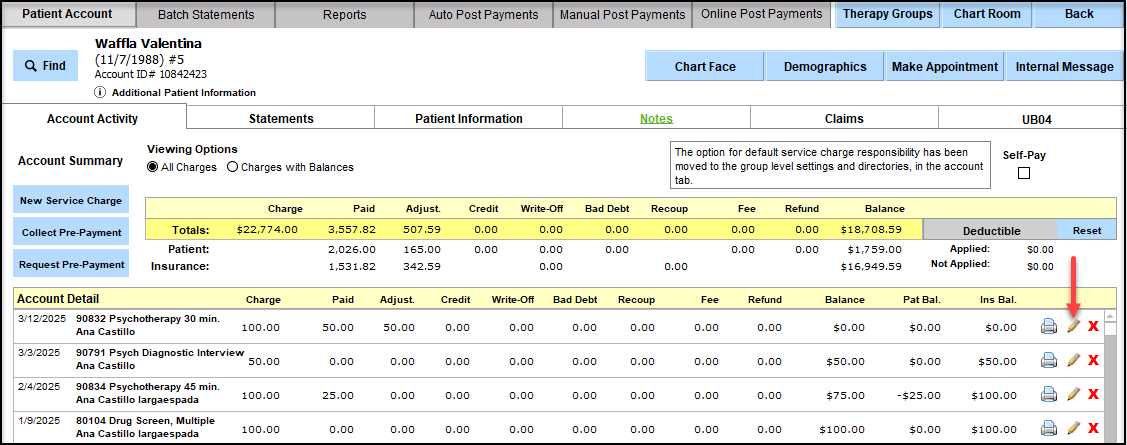Edit the 3/3/2025 Psych Diagnostic Interview charge
Viewport: 1127px width, 445px height.
(1073, 360)
